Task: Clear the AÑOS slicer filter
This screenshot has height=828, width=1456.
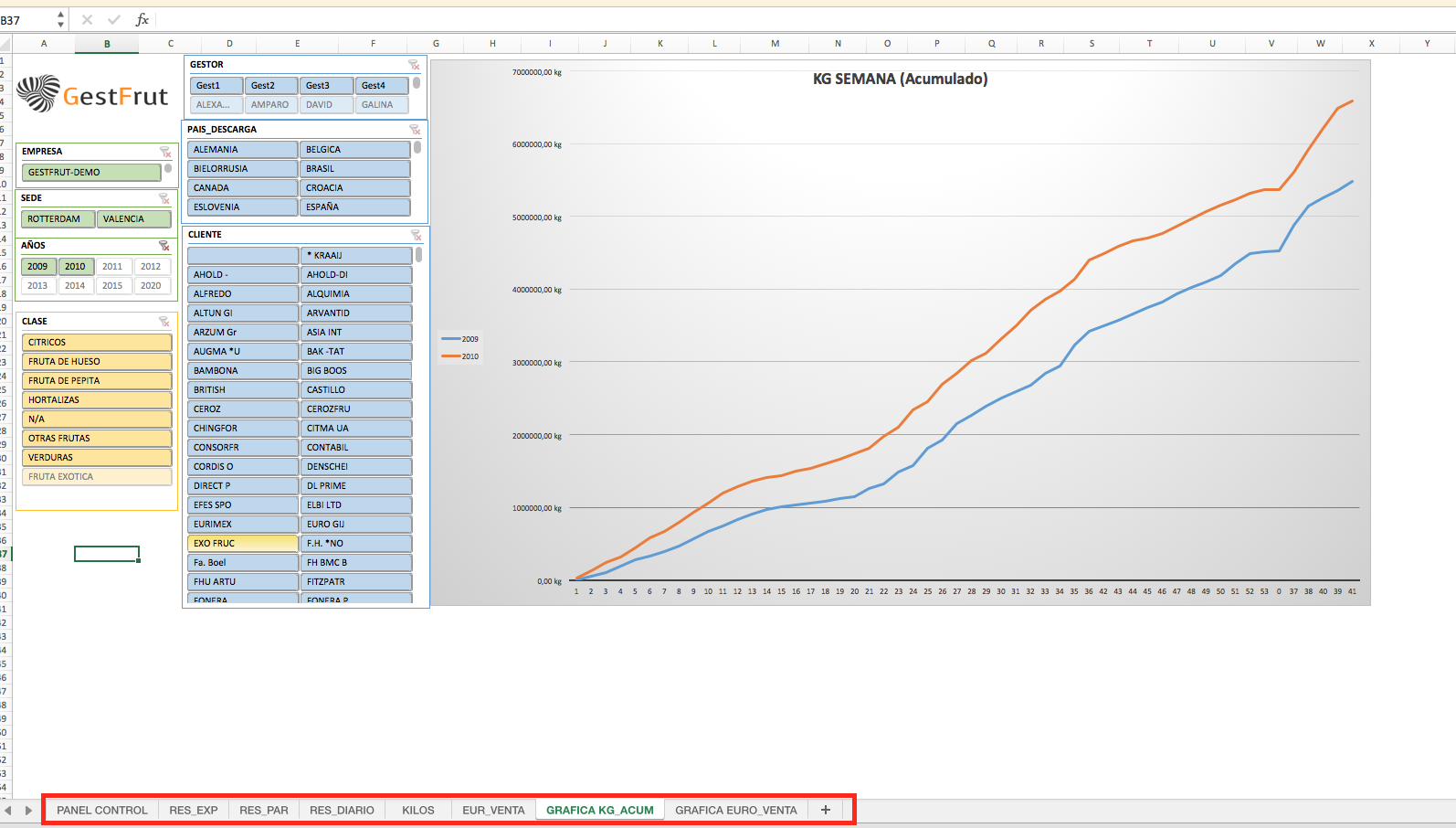Action: pos(164,246)
